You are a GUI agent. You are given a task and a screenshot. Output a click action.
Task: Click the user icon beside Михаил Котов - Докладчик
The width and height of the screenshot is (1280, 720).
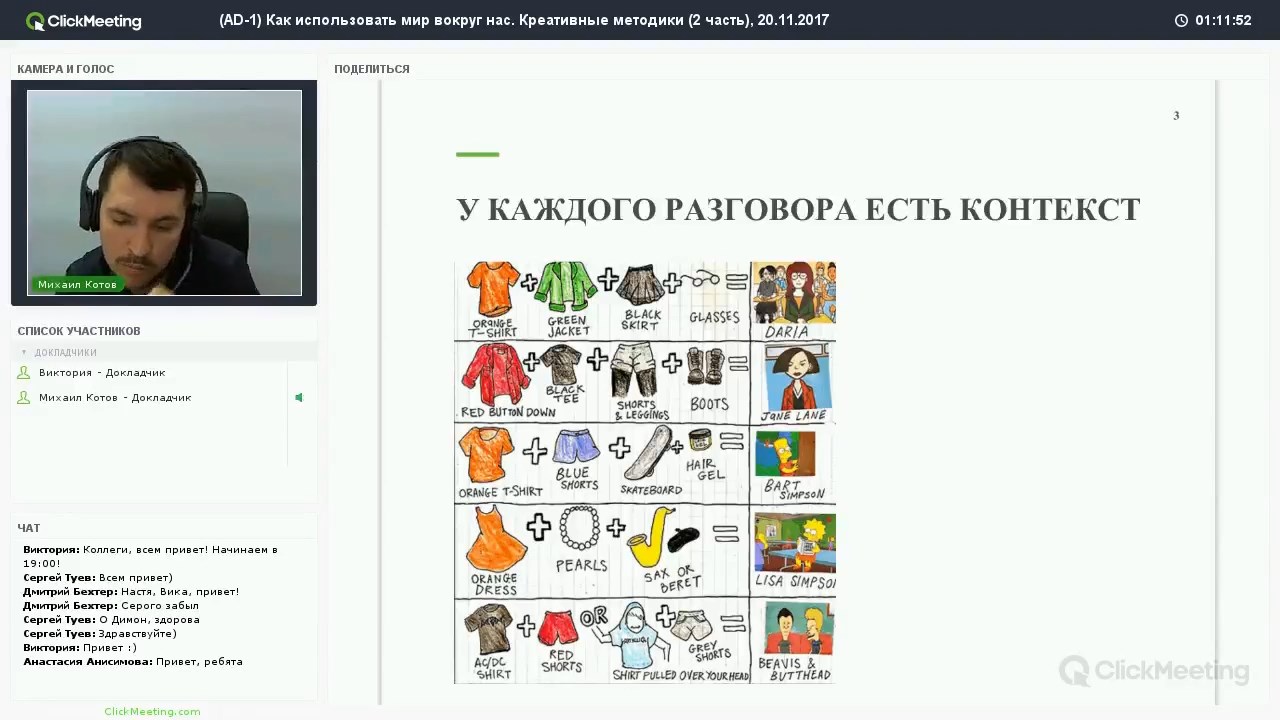point(24,398)
